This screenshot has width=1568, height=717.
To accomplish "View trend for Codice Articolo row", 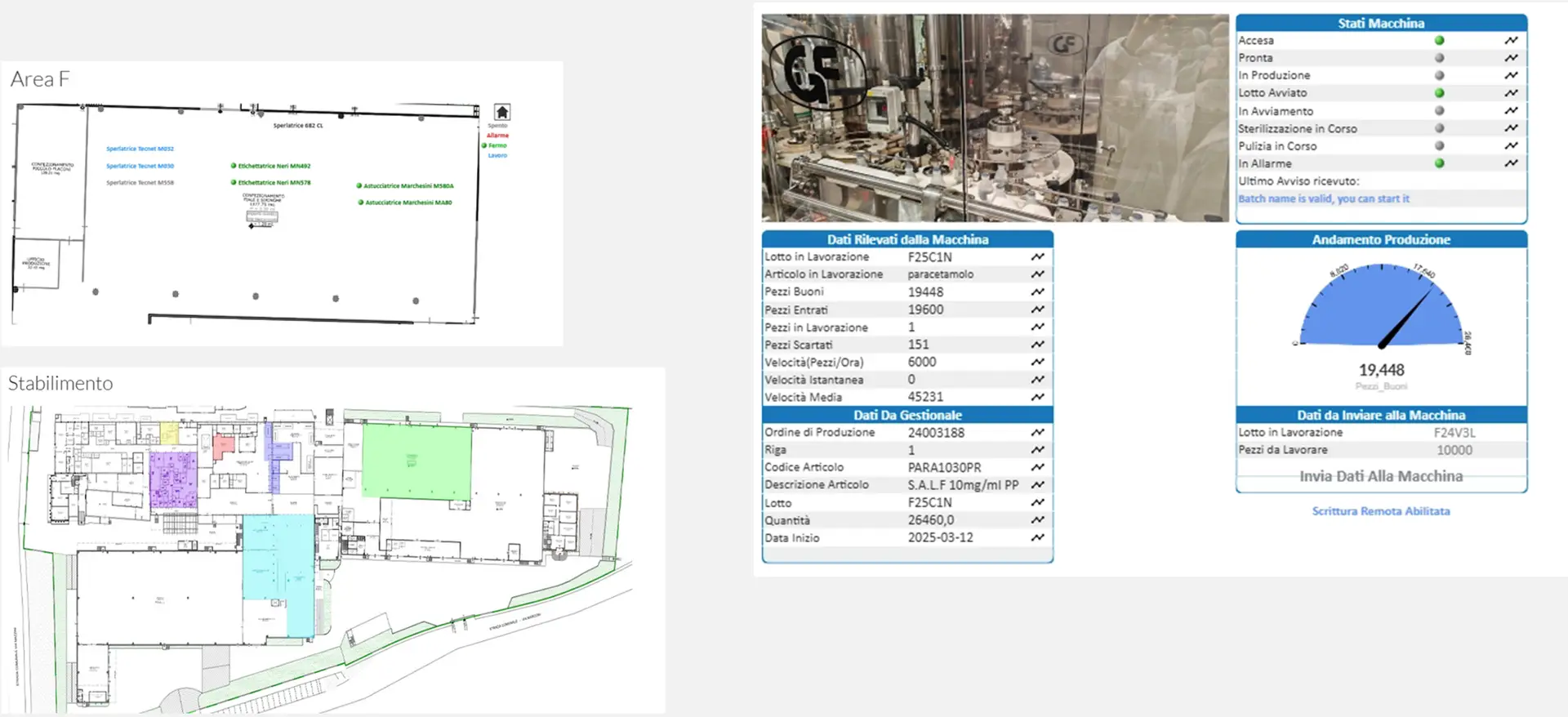I will tap(1037, 467).
